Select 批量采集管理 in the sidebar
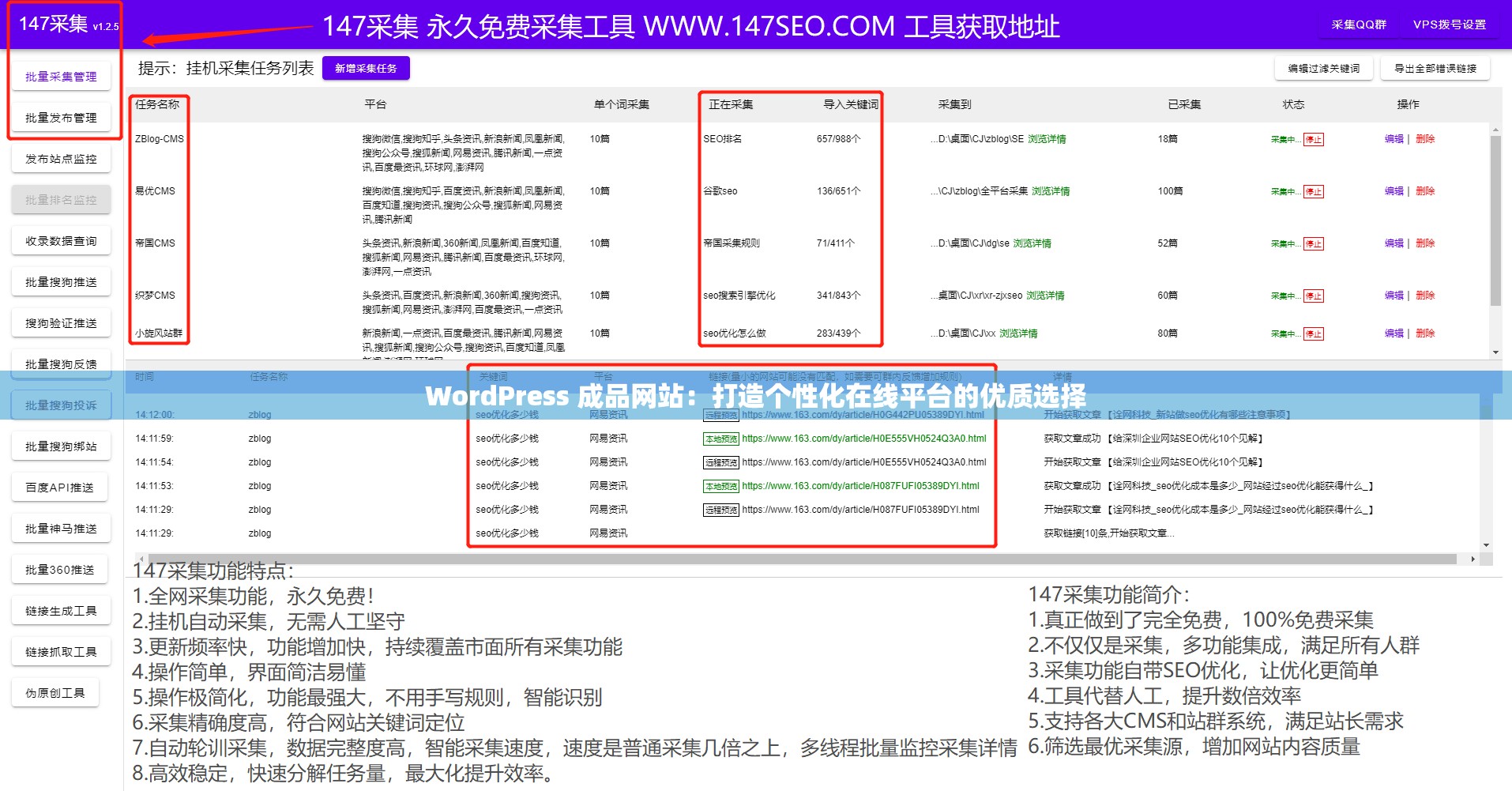 (61, 77)
